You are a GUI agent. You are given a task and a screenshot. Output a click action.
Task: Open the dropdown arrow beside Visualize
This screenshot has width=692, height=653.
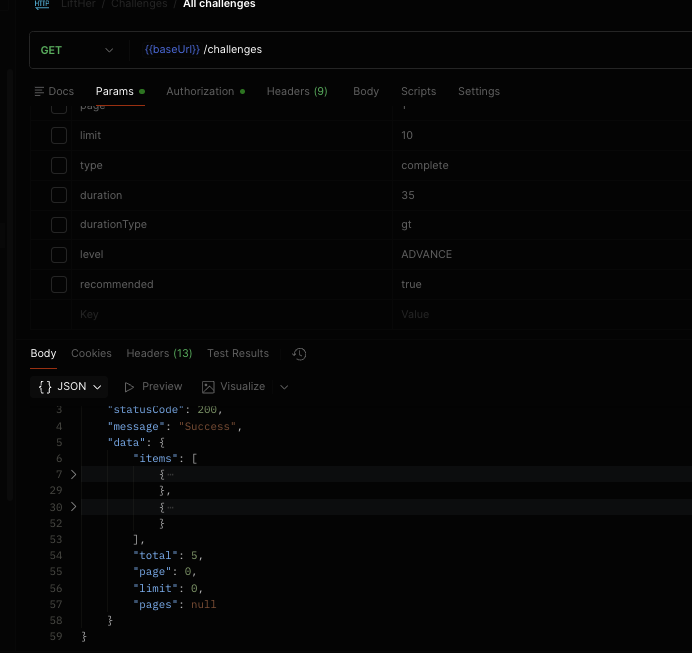(x=284, y=387)
